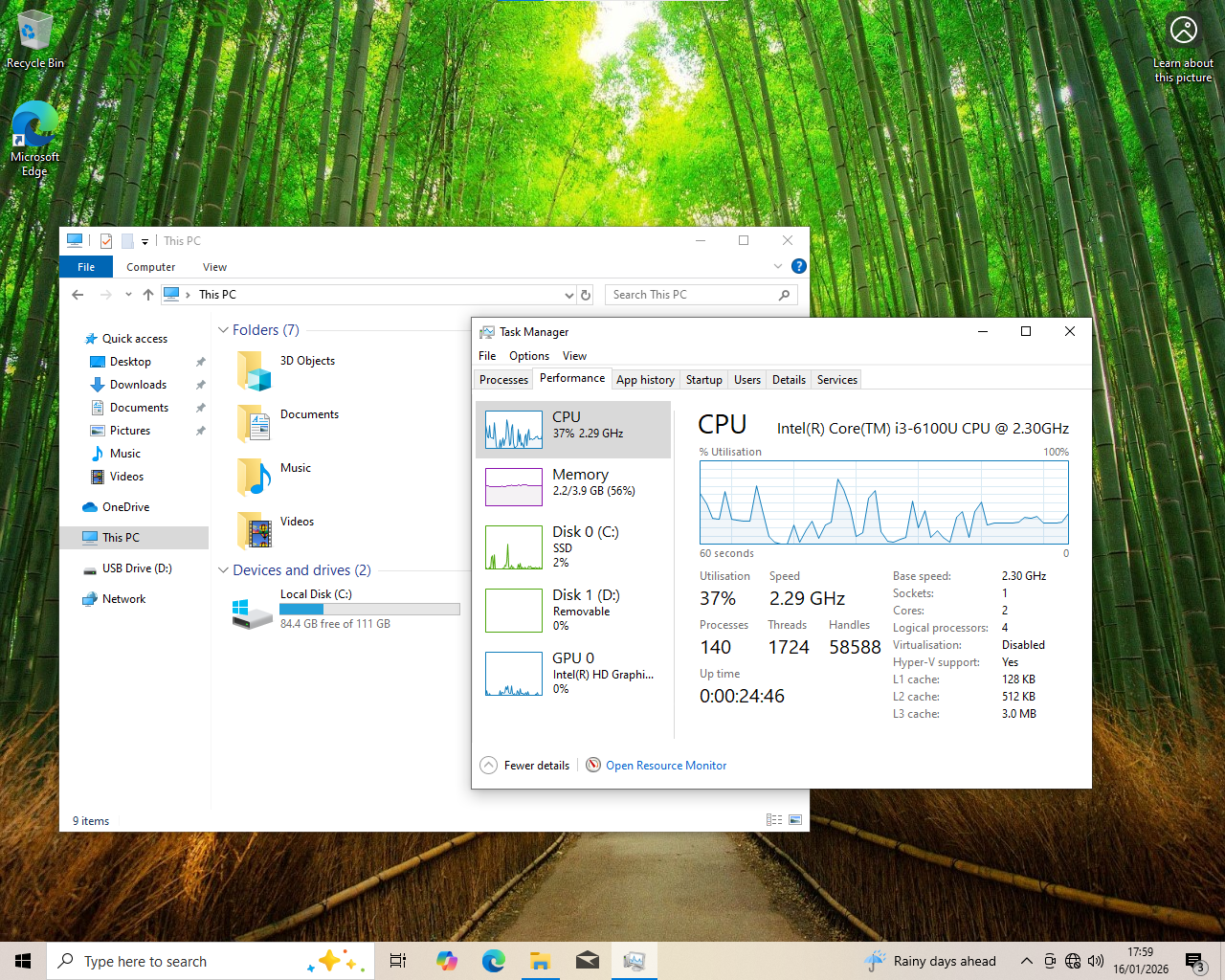Switch to details list view
This screenshot has width=1225, height=980.
tap(773, 819)
